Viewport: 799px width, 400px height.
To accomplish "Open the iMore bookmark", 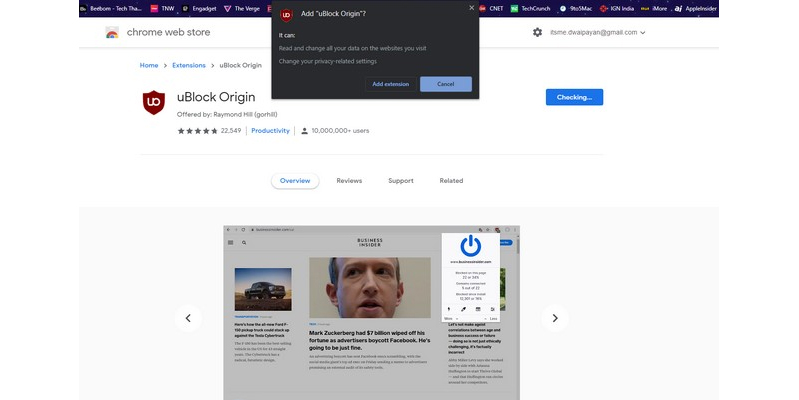I will [654, 8].
